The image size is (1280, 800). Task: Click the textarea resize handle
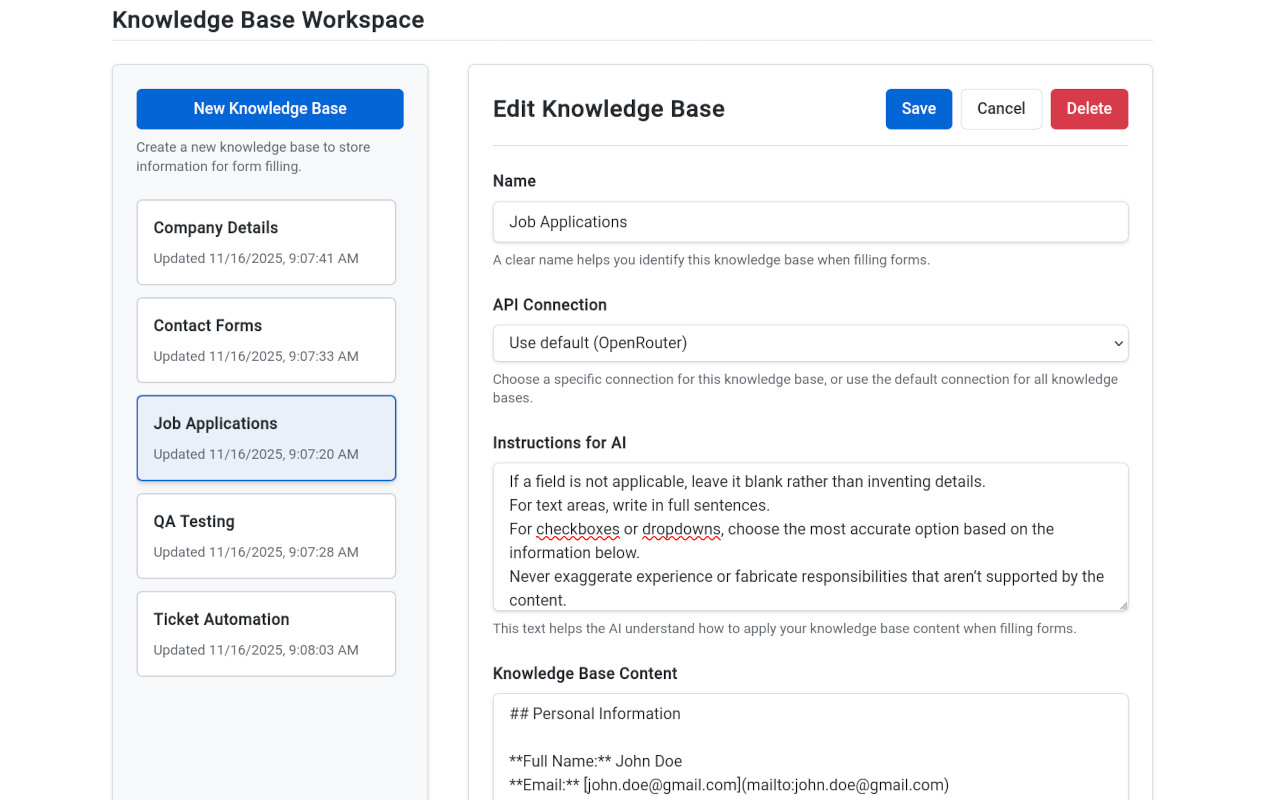[x=1123, y=605]
